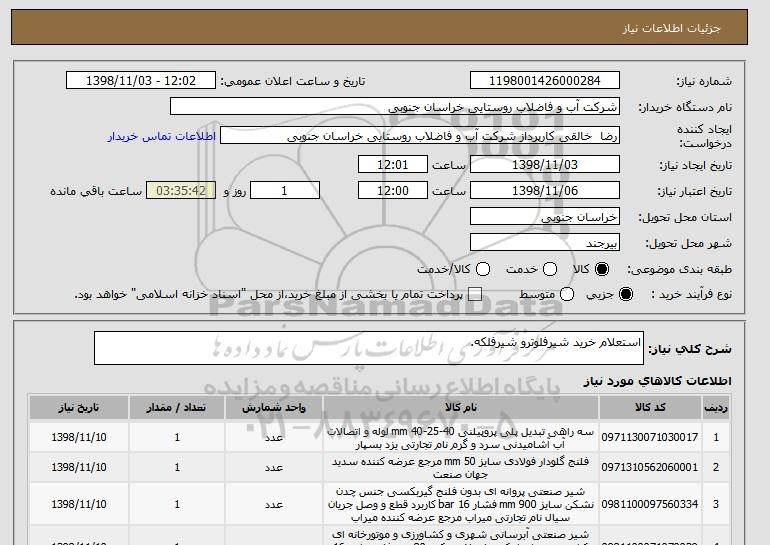Click the need number field 1198001426000284
The width and height of the screenshot is (770, 545).
point(545,81)
